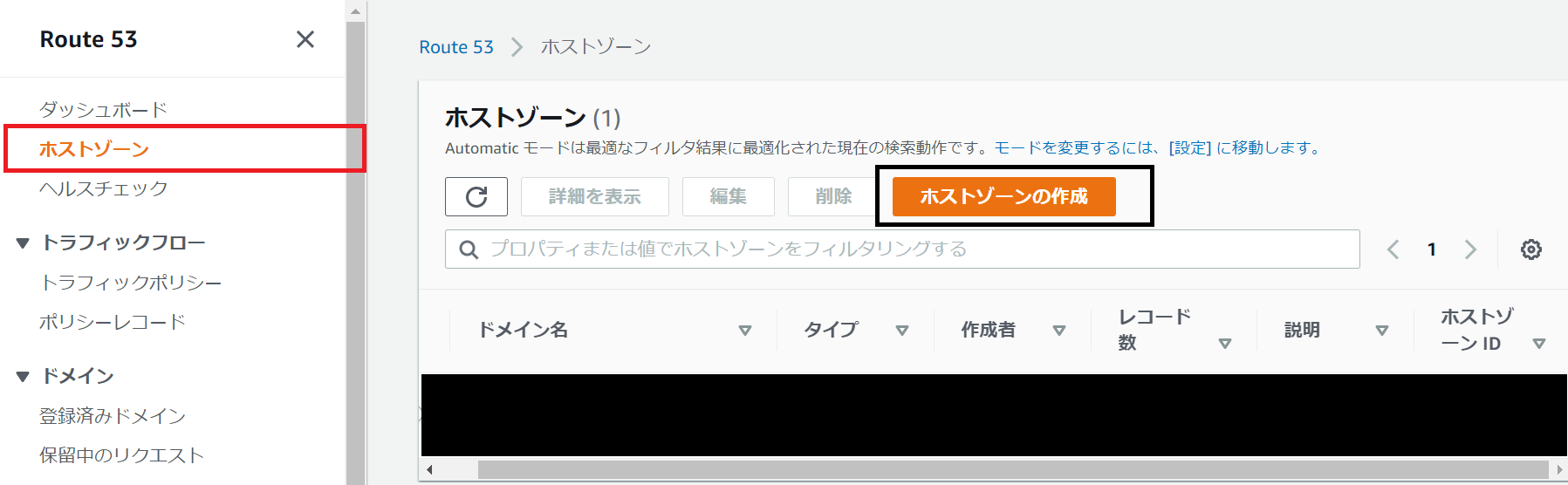Focus the hosted zone filter input field
Screen dimensions: 1568x485
coord(902,249)
